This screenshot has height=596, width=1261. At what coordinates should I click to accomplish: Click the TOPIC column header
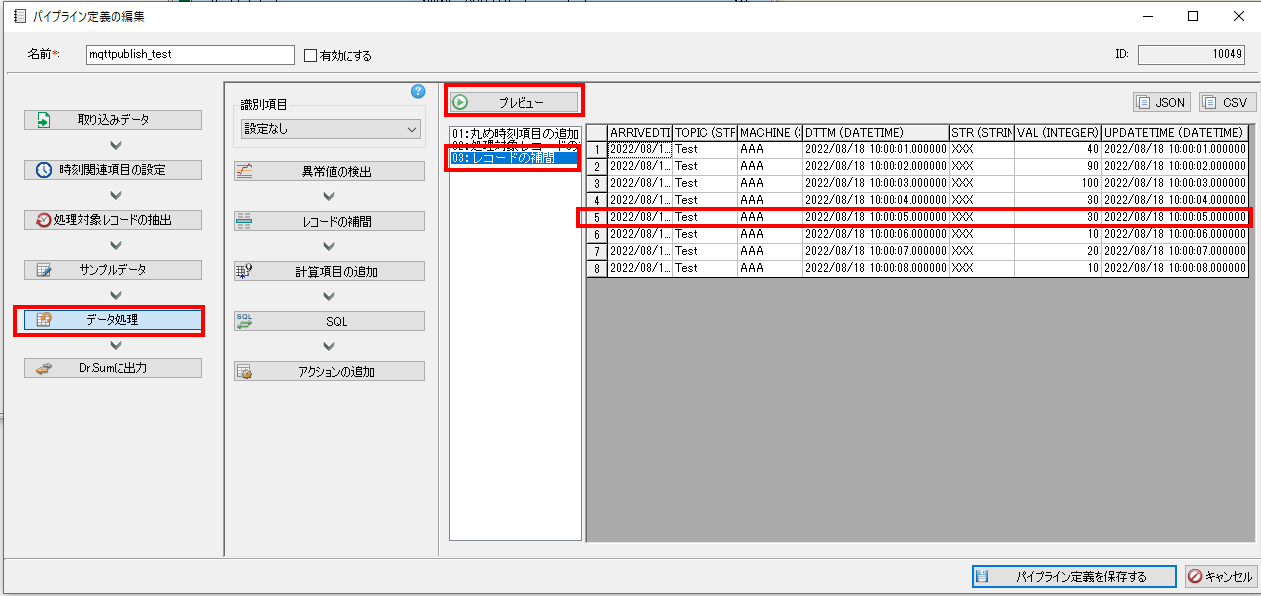coord(705,132)
